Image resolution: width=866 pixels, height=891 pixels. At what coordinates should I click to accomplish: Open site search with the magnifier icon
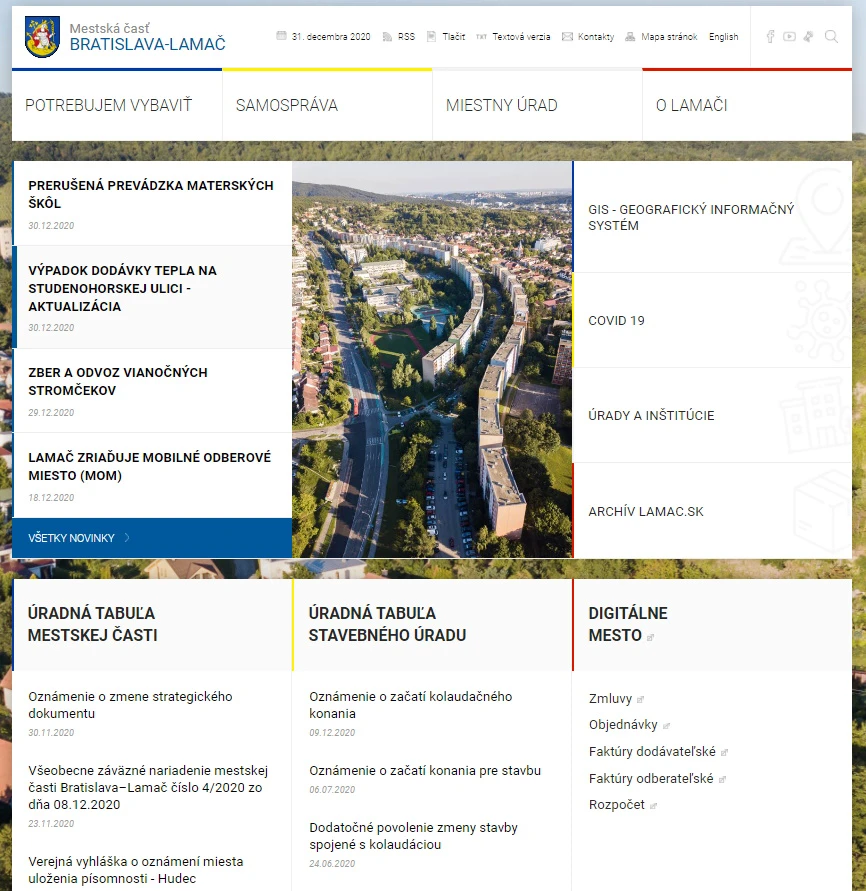pyautogui.click(x=831, y=36)
